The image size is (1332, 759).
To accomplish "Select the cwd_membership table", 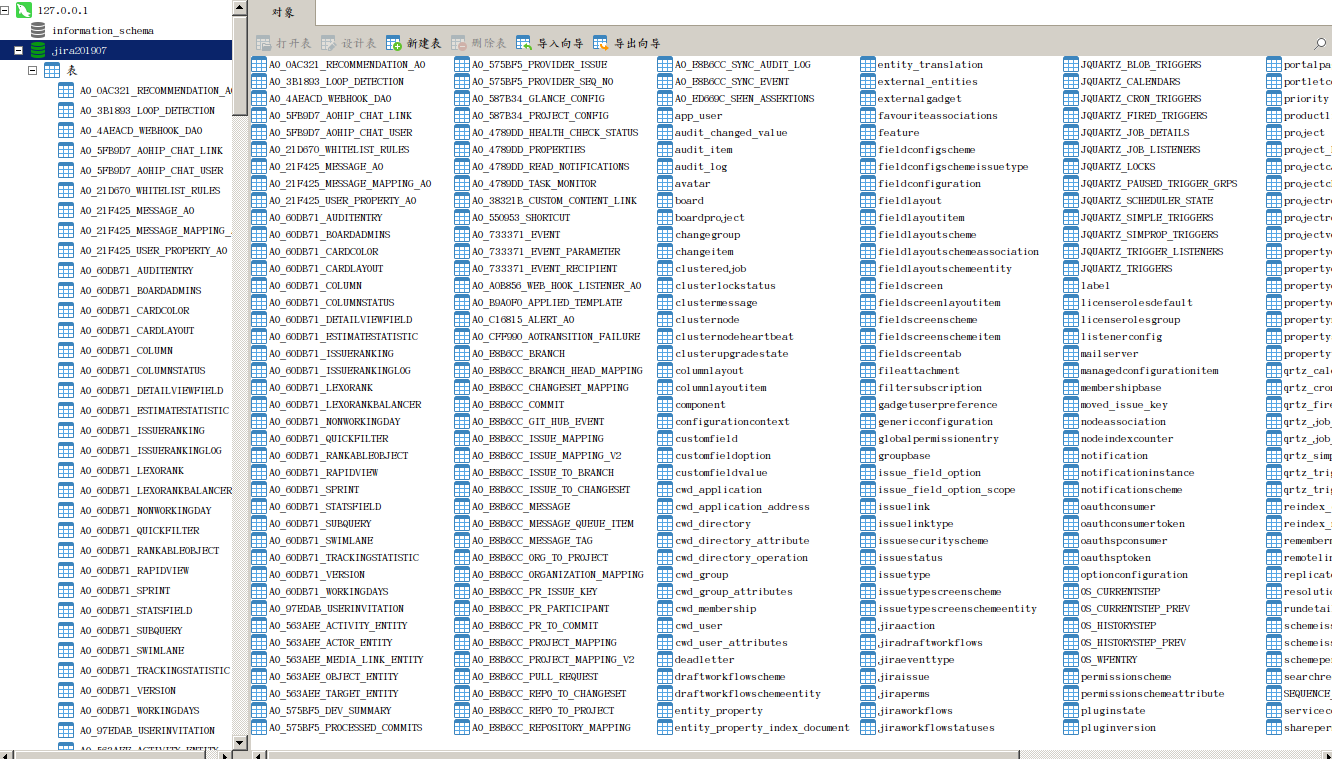I will click(x=716, y=609).
